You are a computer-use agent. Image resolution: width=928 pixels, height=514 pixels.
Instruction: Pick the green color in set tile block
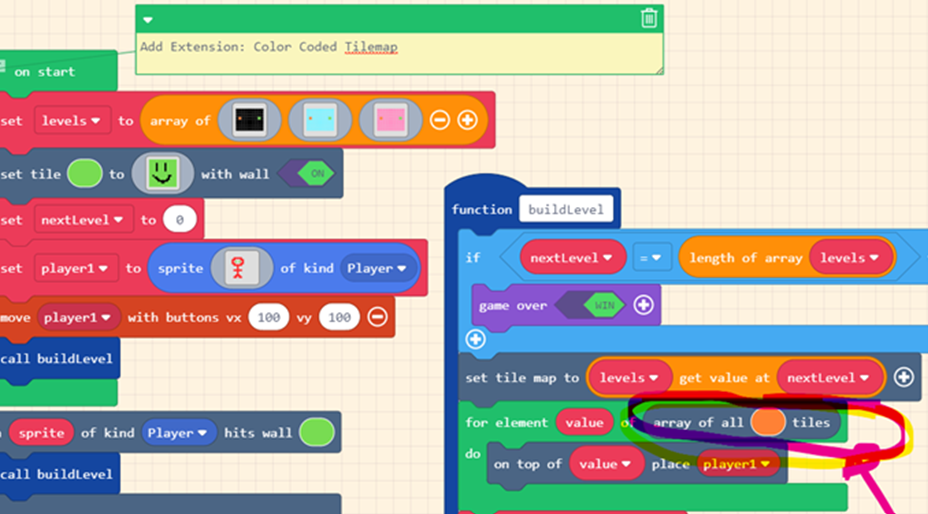(x=85, y=174)
